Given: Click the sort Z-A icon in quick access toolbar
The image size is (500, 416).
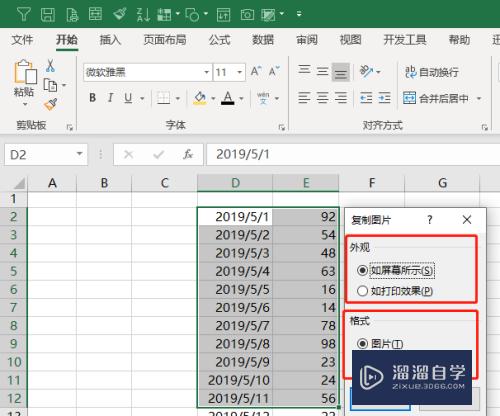Looking at the screenshot, I should click(143, 14).
